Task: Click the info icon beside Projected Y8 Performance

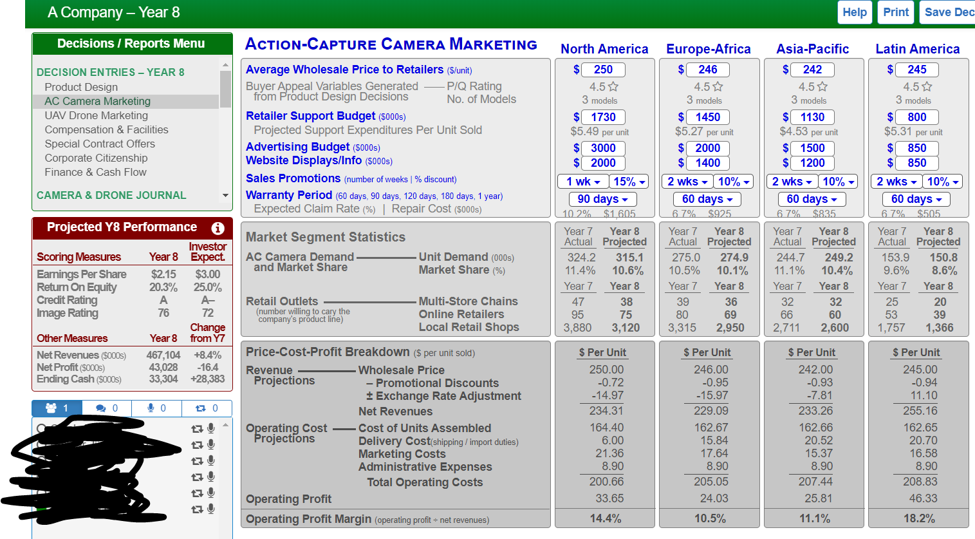Action: [218, 228]
